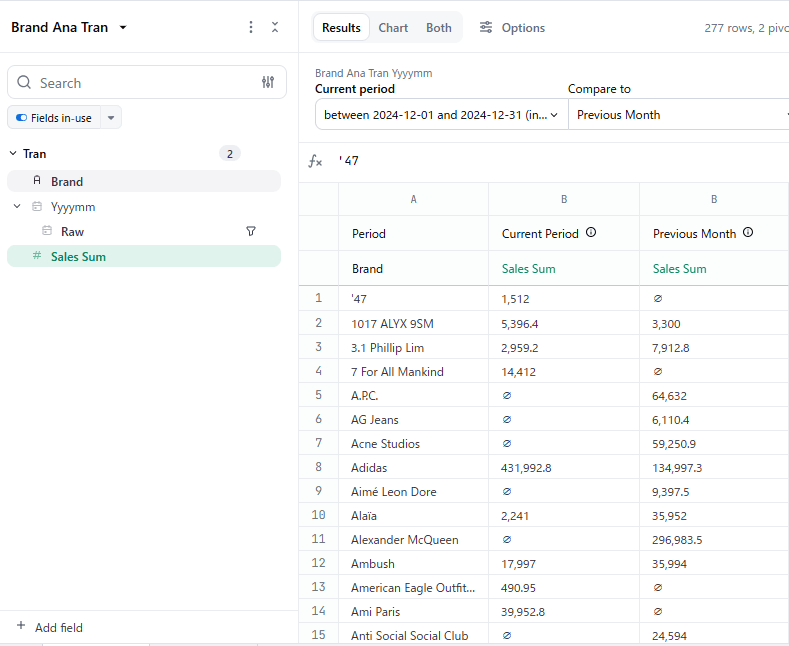Select the Ami Paris cell
Viewport: 789px width, 646px height.
413,612
